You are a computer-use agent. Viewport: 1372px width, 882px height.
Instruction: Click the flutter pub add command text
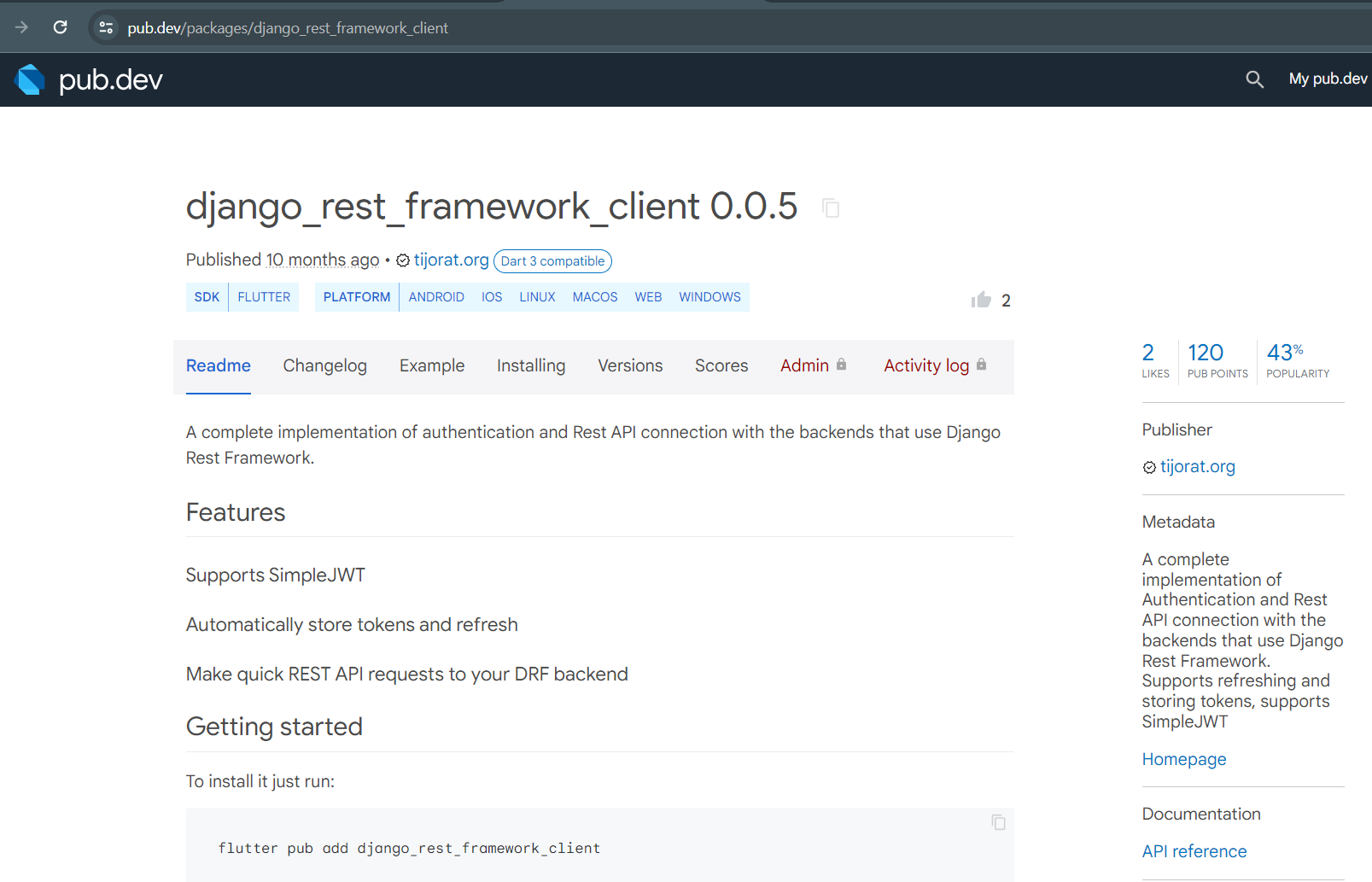[x=409, y=848]
